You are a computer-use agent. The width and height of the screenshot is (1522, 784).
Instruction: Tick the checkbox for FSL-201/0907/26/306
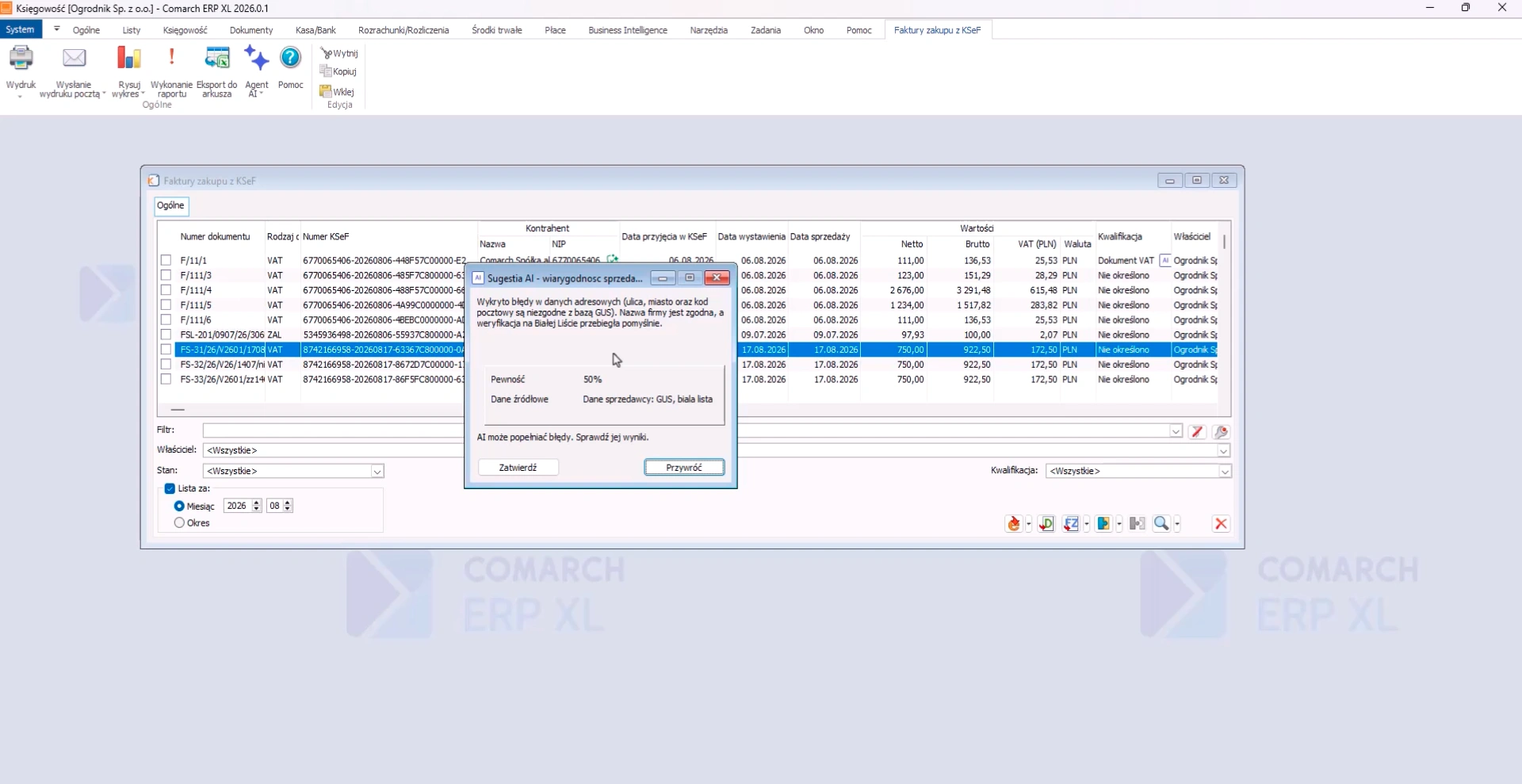pyautogui.click(x=166, y=335)
